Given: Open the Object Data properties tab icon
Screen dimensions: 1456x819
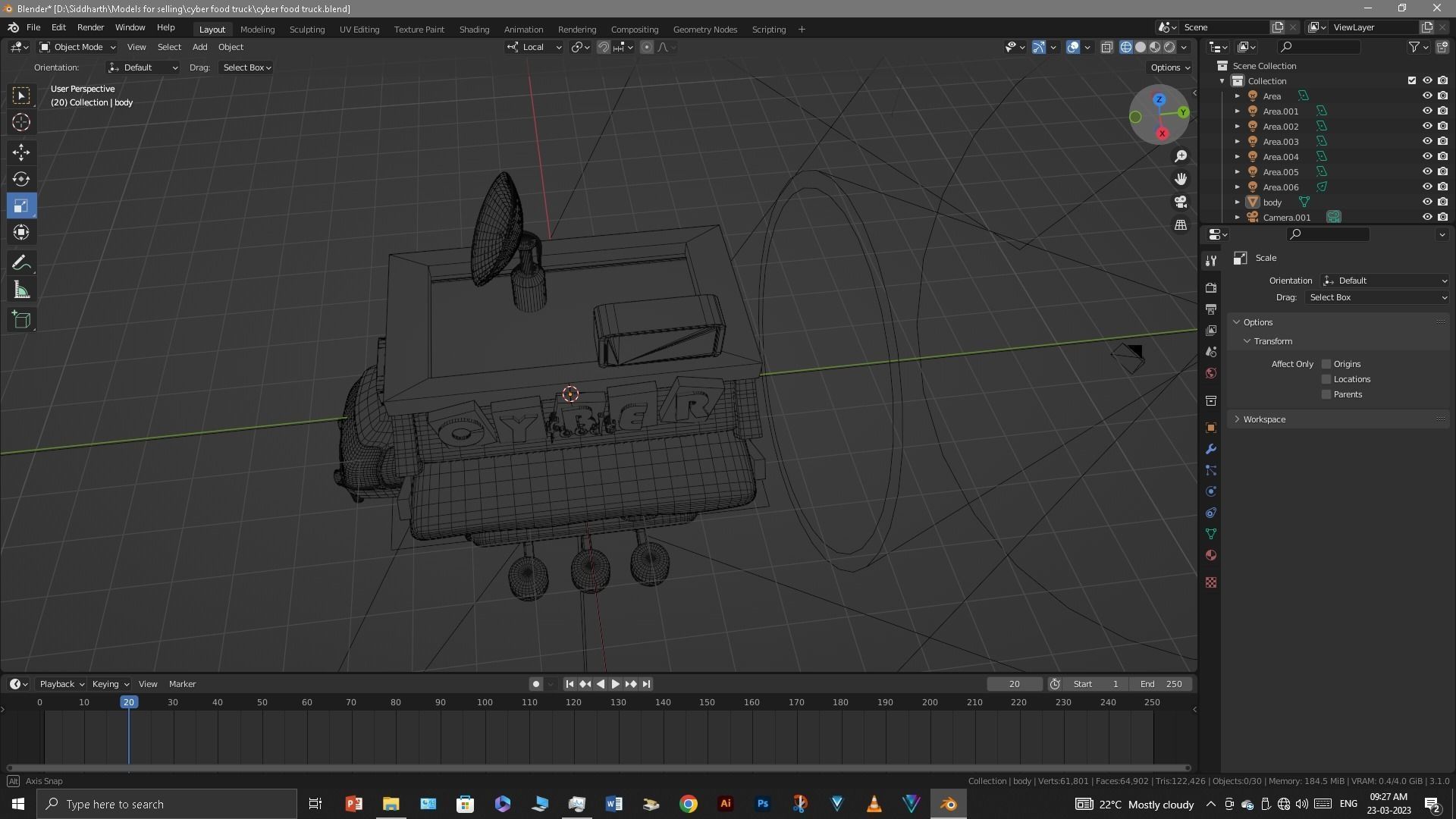Looking at the screenshot, I should pos(1211,534).
